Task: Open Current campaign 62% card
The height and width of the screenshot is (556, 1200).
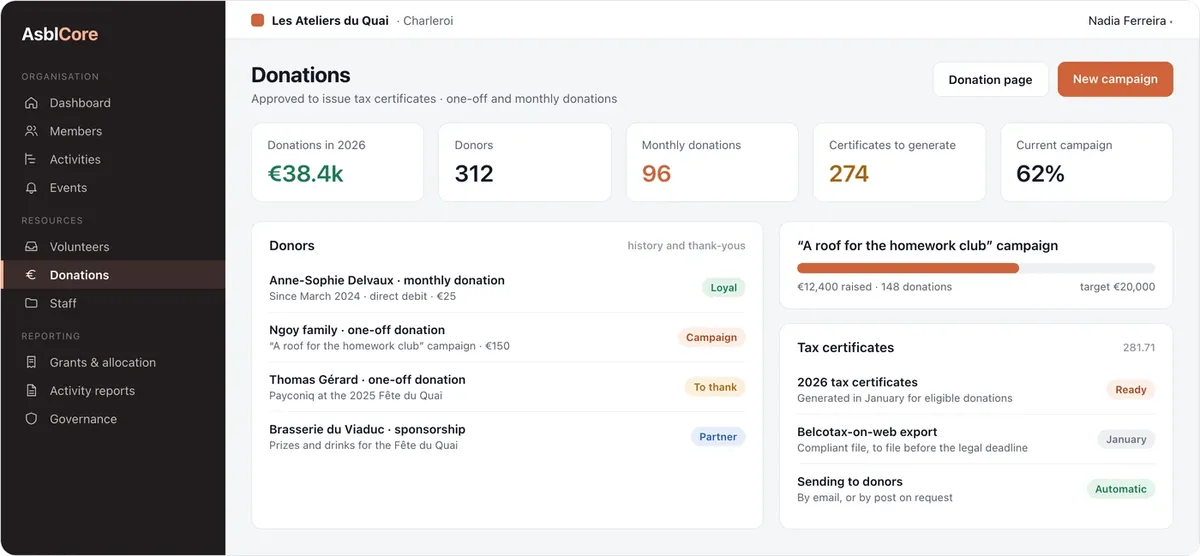Action: pyautogui.click(x=1086, y=163)
